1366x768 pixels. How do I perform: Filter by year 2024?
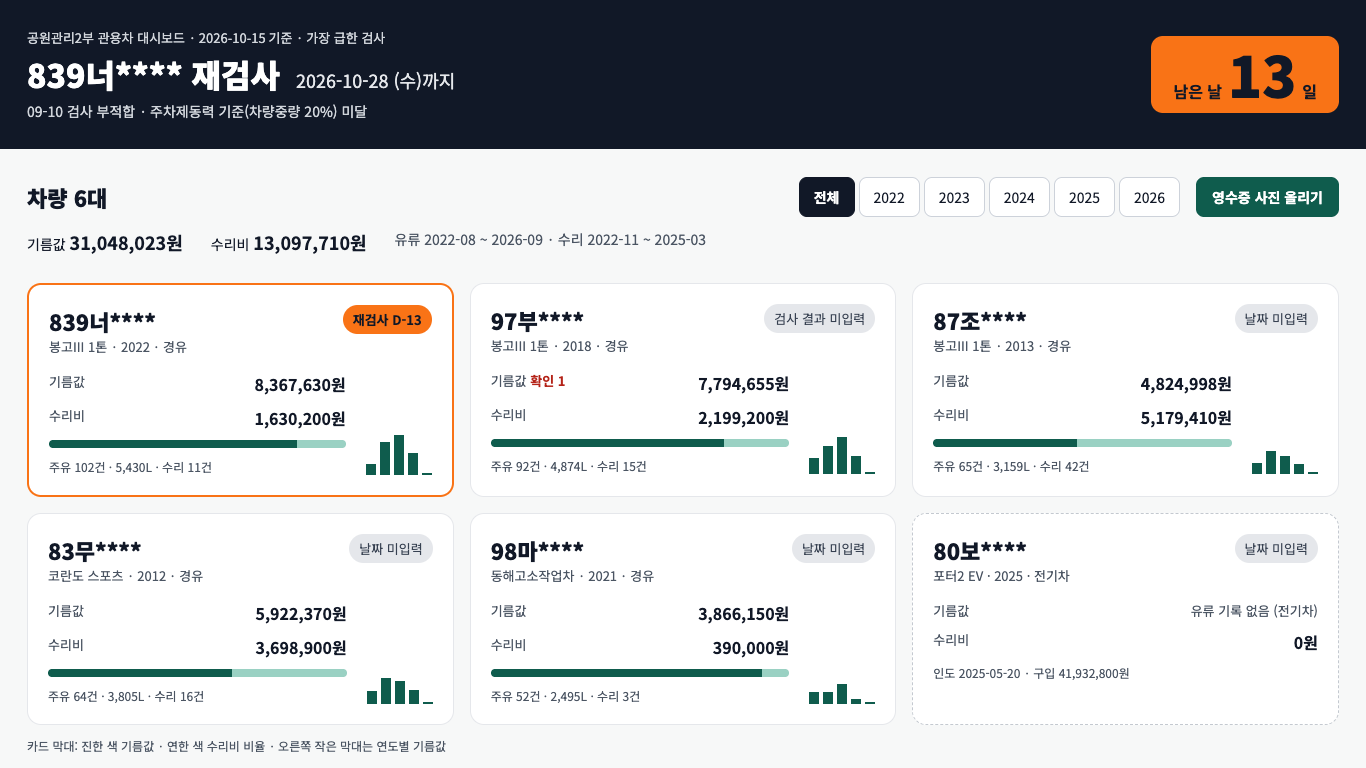tap(1019, 197)
